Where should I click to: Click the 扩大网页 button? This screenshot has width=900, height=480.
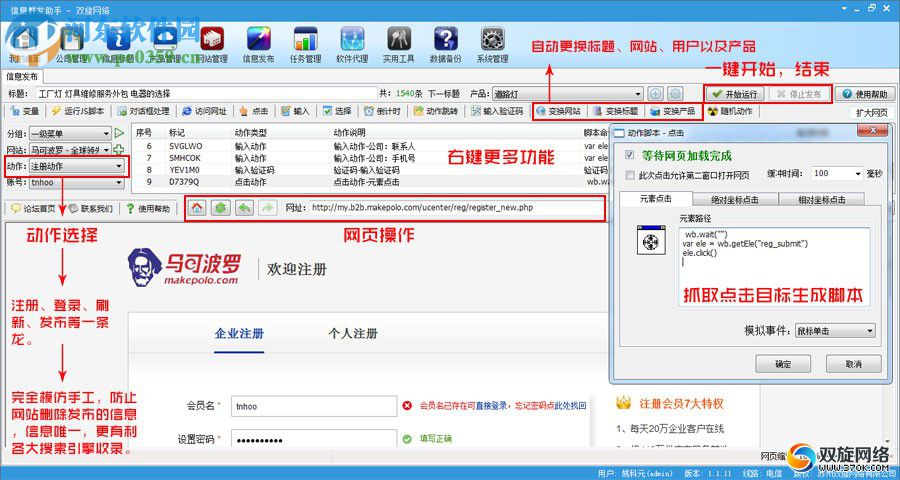(871, 113)
